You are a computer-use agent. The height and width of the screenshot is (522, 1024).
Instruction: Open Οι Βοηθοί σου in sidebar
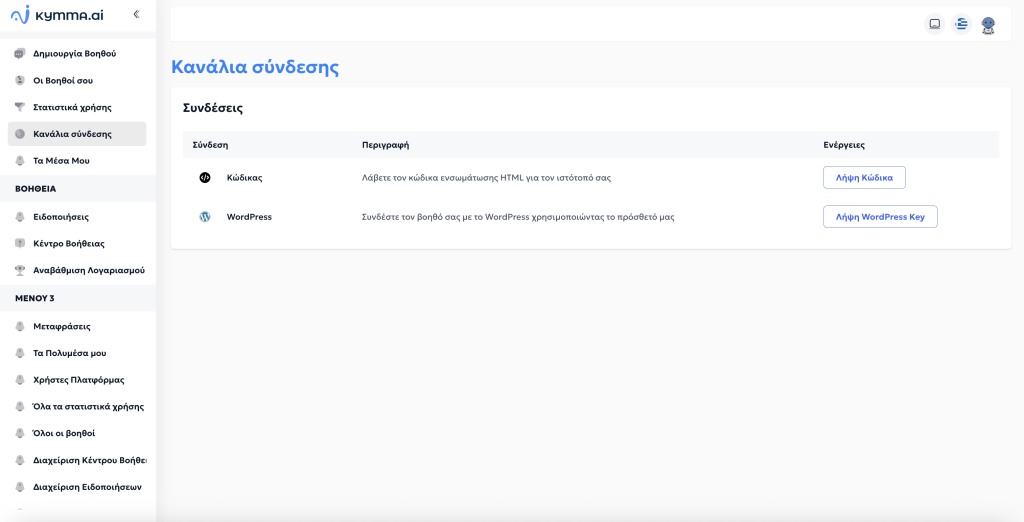(x=63, y=80)
